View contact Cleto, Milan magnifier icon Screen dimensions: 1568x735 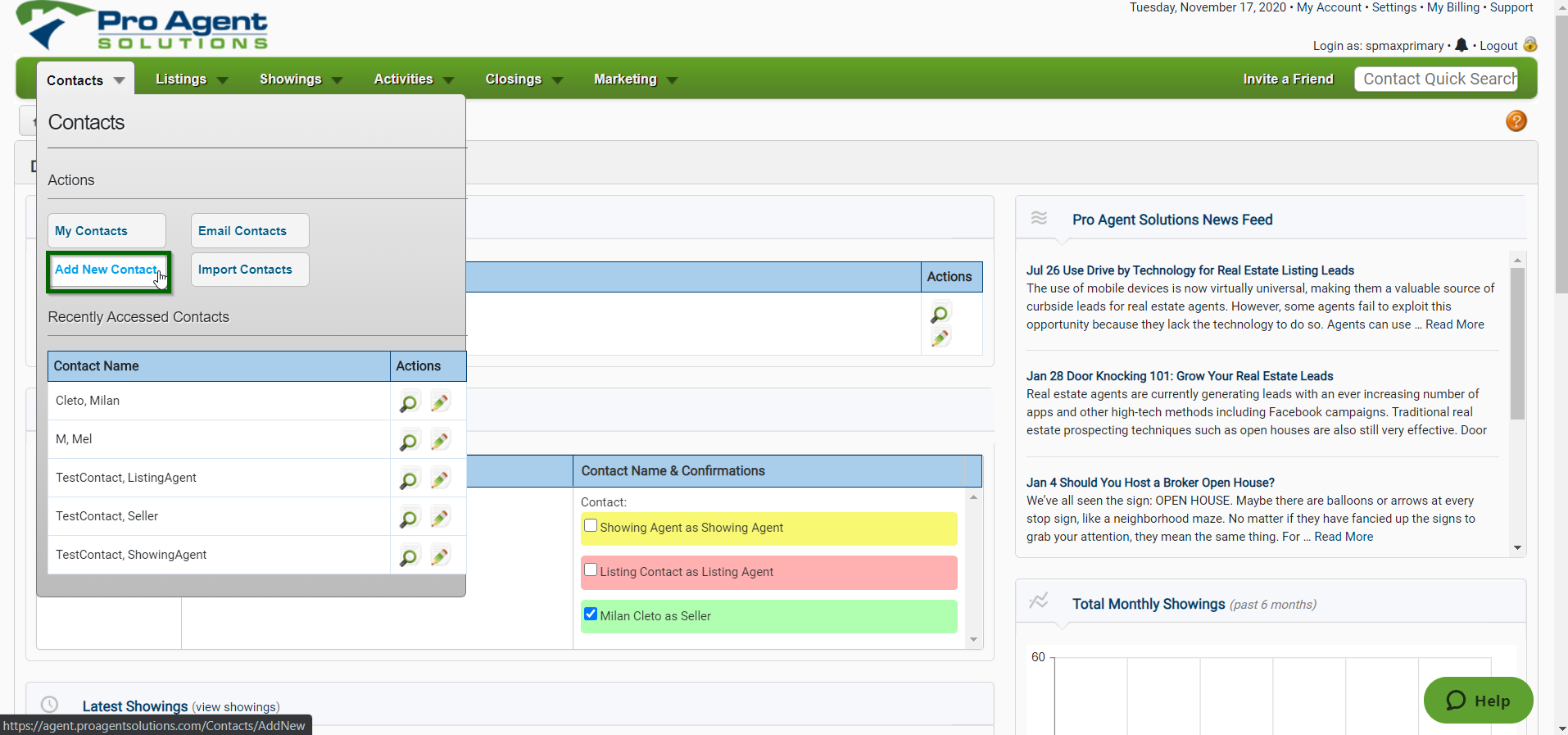point(408,402)
